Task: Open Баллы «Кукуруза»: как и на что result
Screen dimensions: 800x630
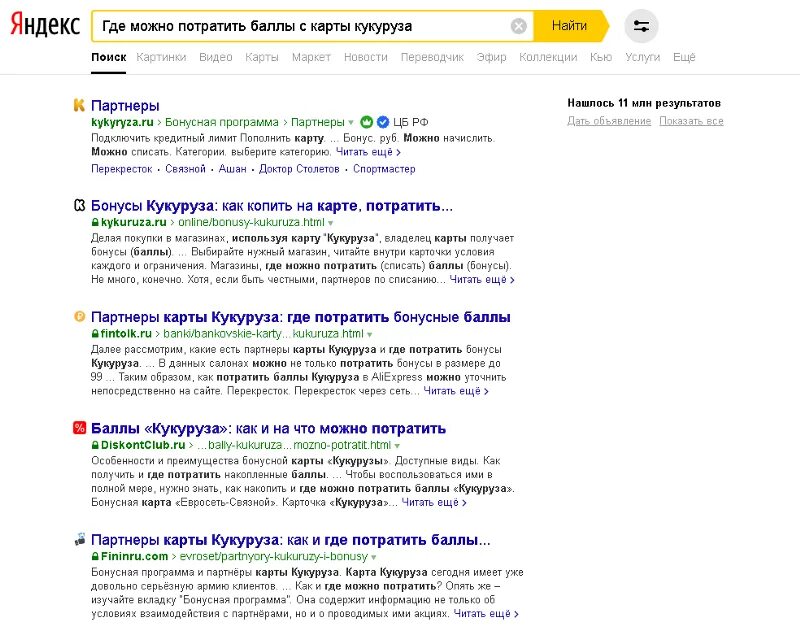Action: tap(268, 428)
